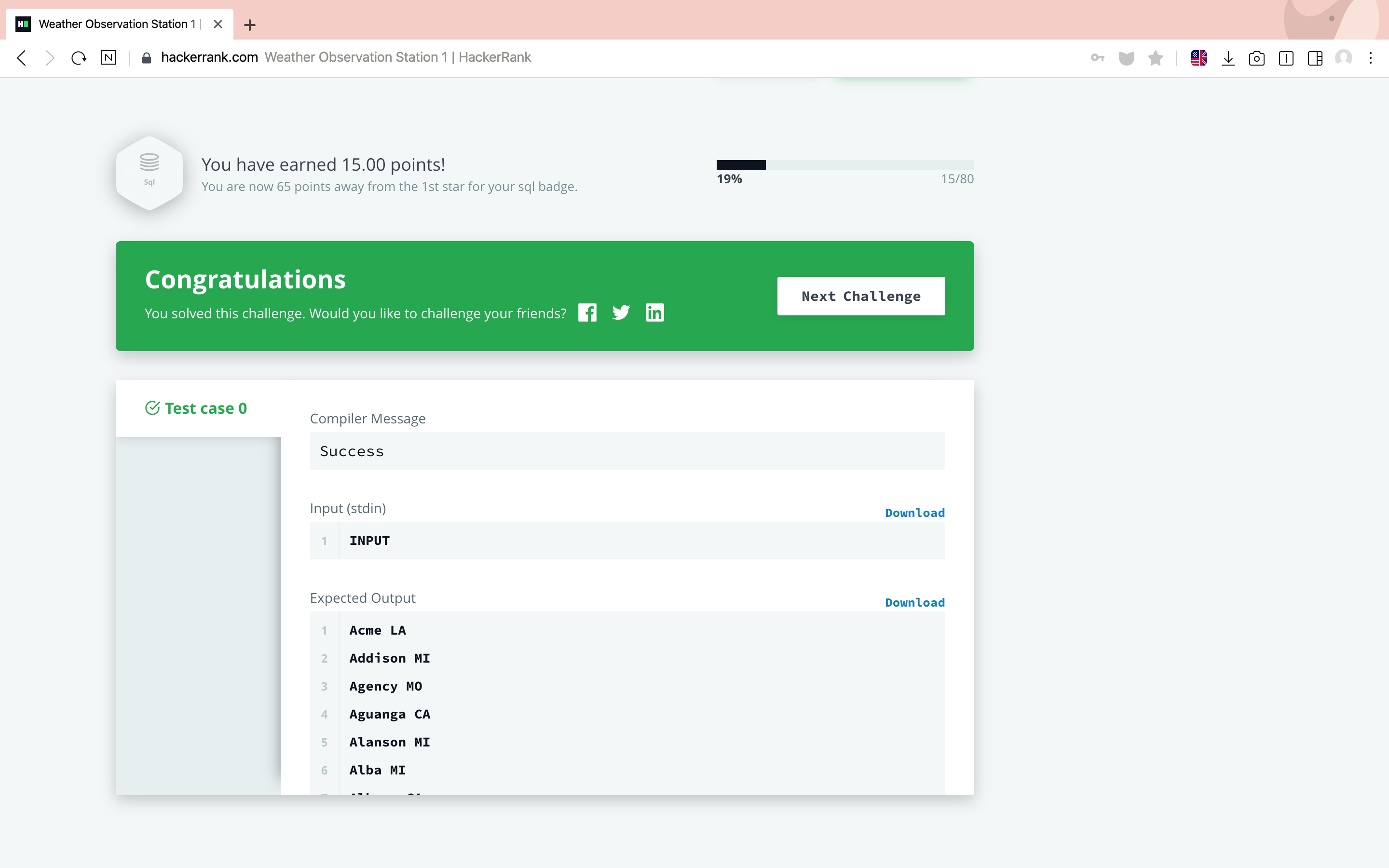
Task: Share the challenge on Twitter
Action: coord(620,312)
